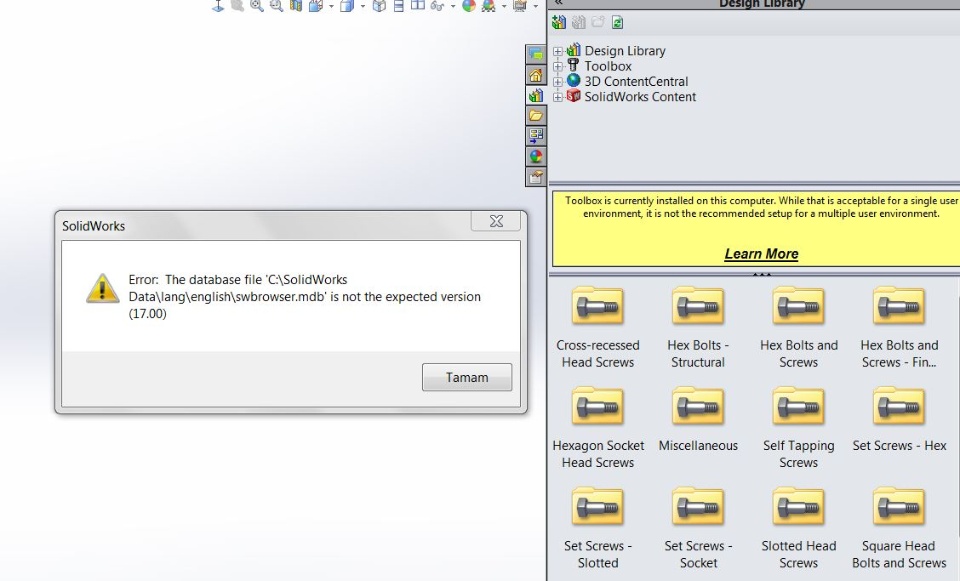This screenshot has height=581, width=960.
Task: Click the Edit Appearance color ball icon
Action: tap(469, 6)
